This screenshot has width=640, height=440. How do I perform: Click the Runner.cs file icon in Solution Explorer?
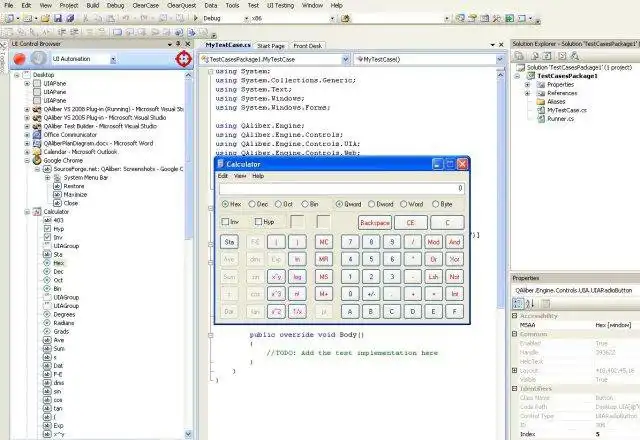(x=541, y=119)
